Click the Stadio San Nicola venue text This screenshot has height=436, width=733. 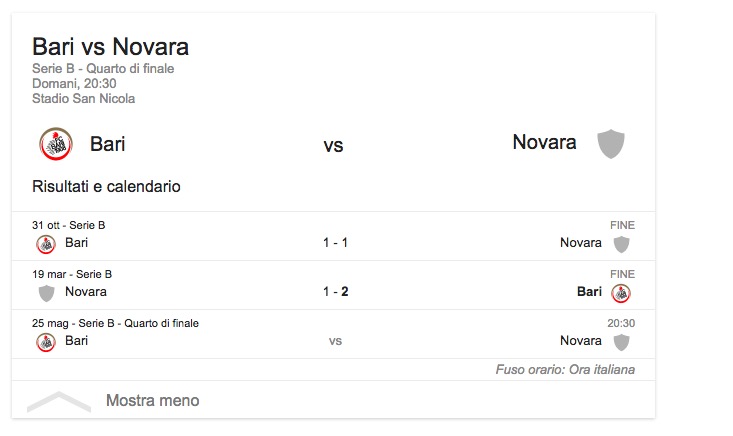[x=83, y=99]
